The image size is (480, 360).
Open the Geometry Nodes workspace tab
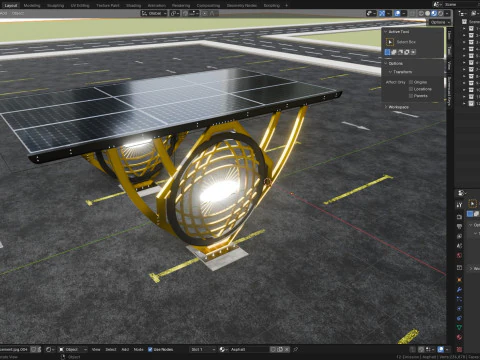coord(242,5)
